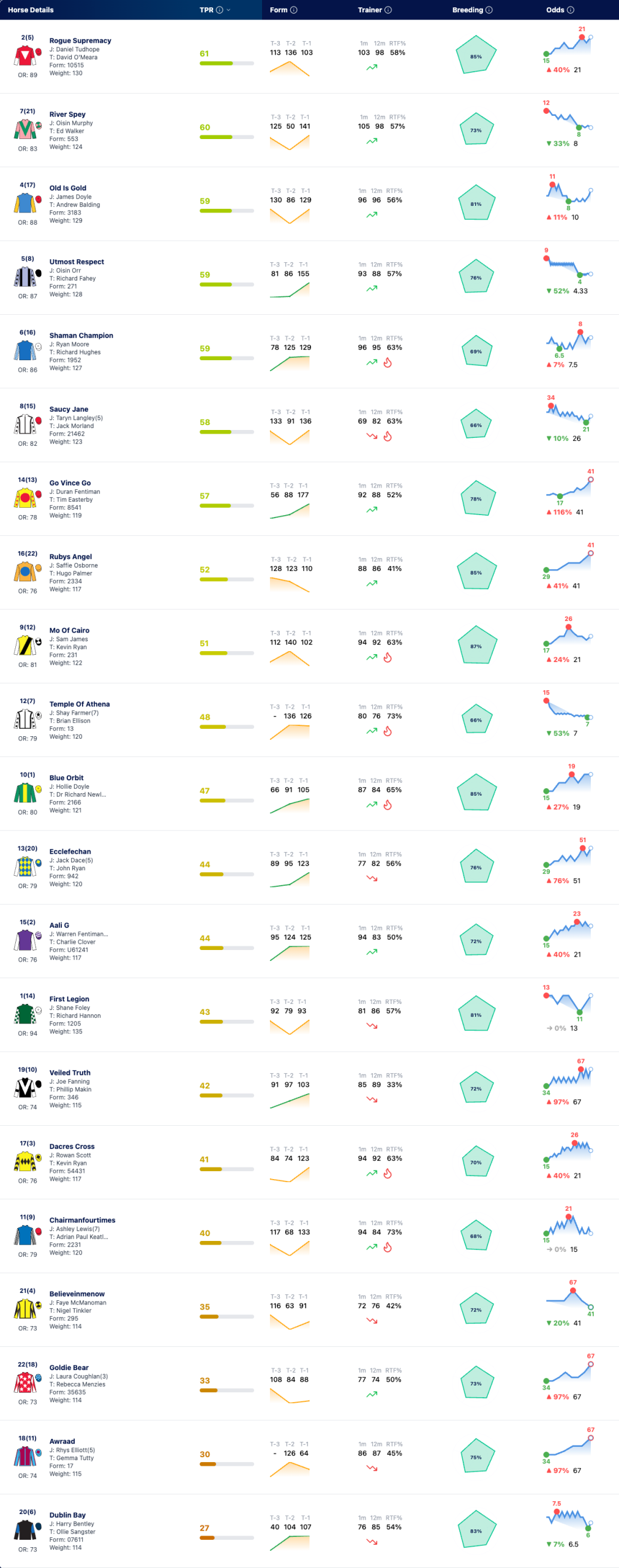The image size is (619, 1568).
Task: Click the Trainer column info icon
Action: [x=388, y=10]
